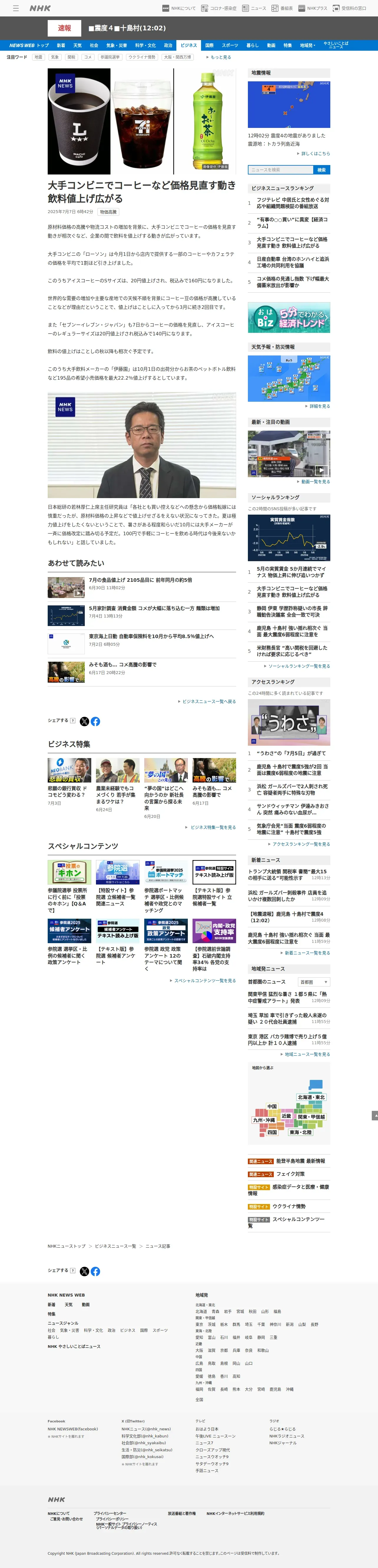Select 天気 navigation tab
Viewport: 378px width, 1568px height.
(77, 46)
